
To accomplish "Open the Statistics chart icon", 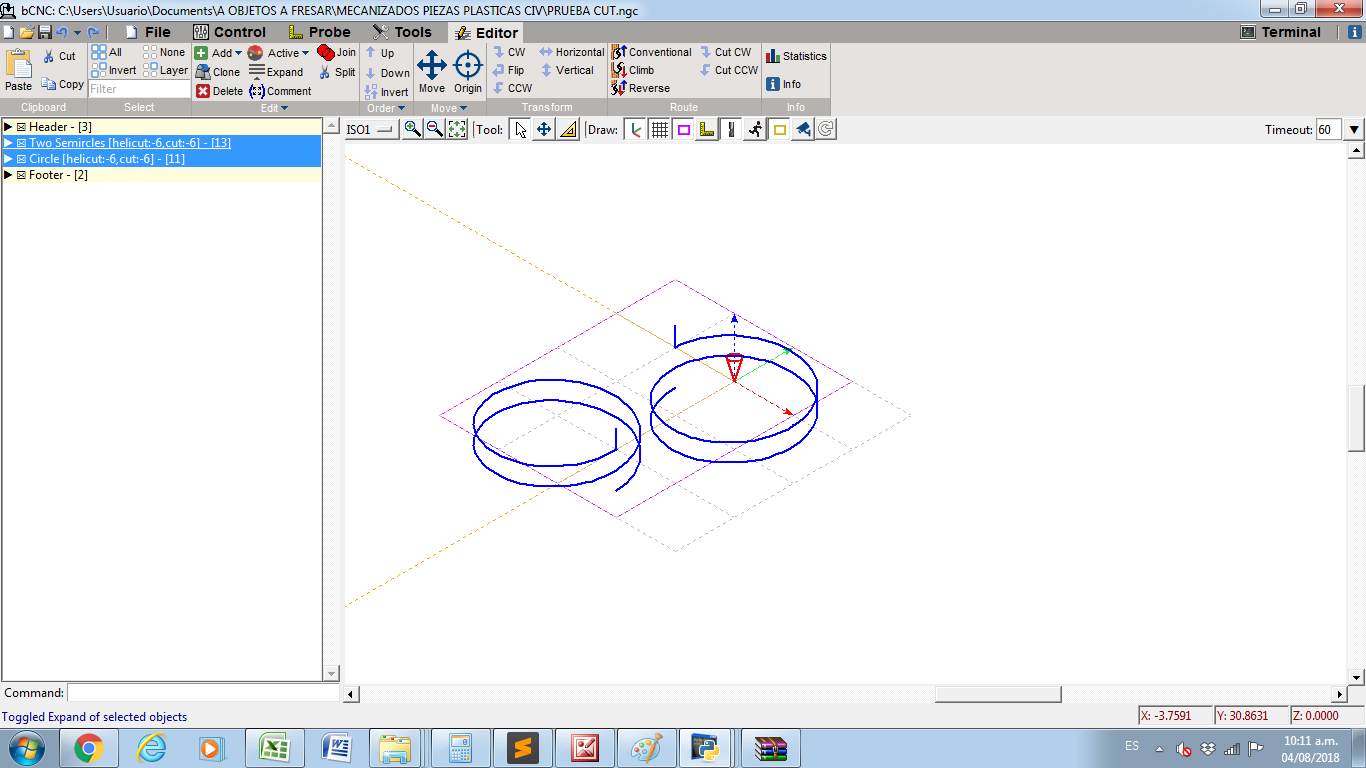I will tap(773, 56).
